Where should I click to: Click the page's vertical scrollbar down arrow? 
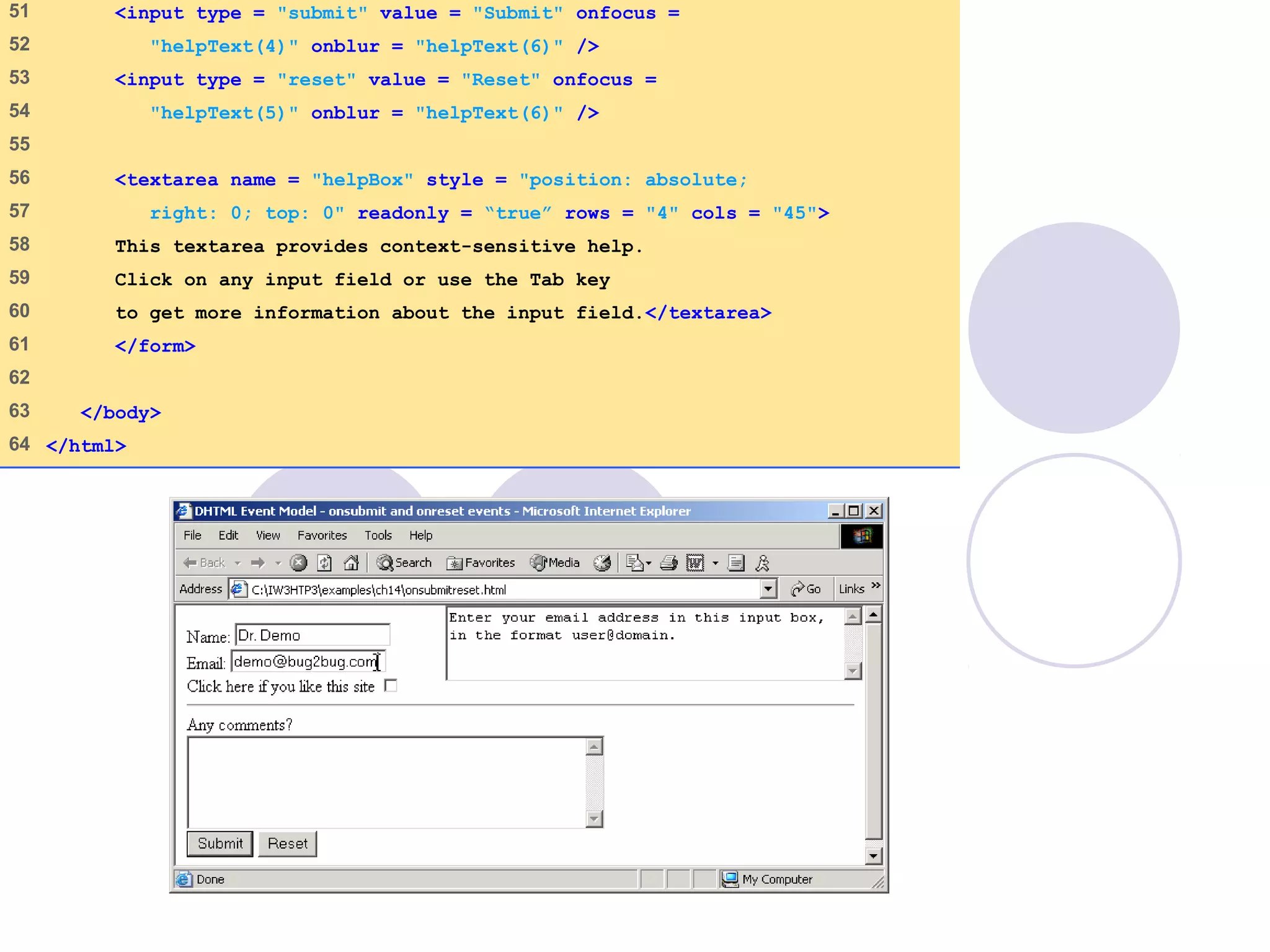click(x=873, y=856)
